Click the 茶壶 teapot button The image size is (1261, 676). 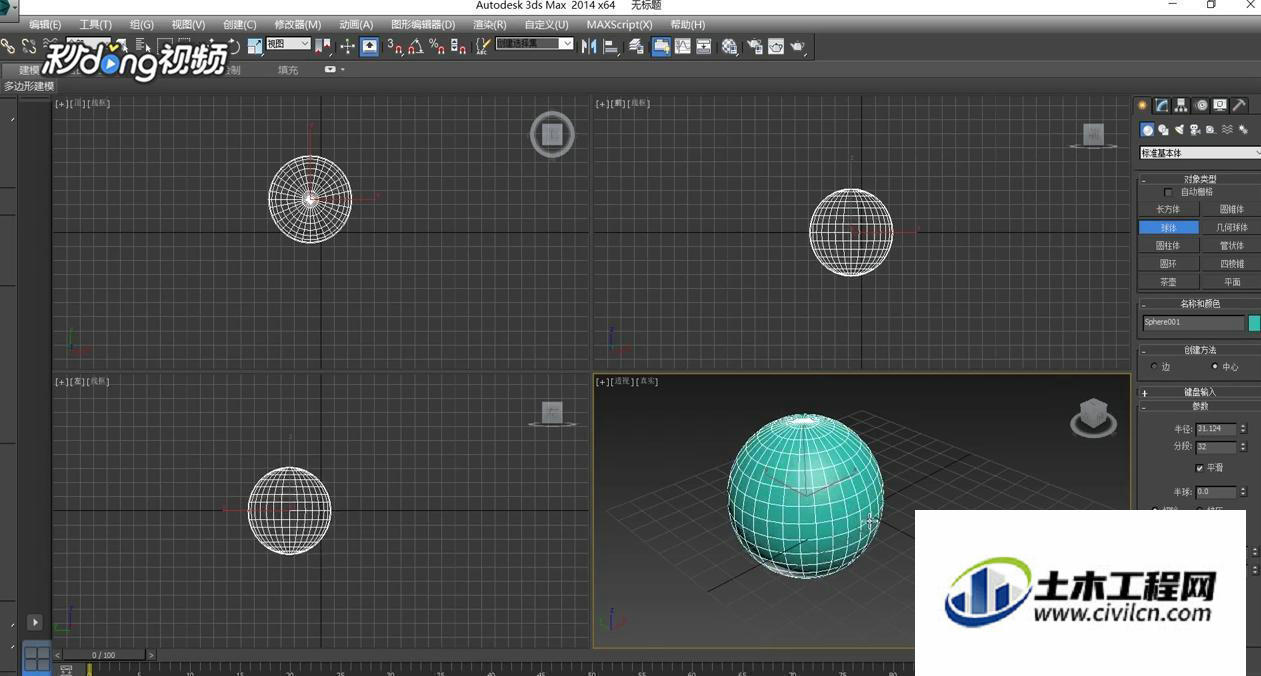click(1168, 282)
